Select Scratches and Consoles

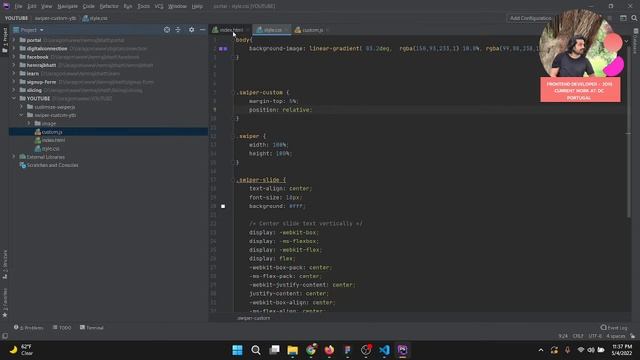point(52,165)
